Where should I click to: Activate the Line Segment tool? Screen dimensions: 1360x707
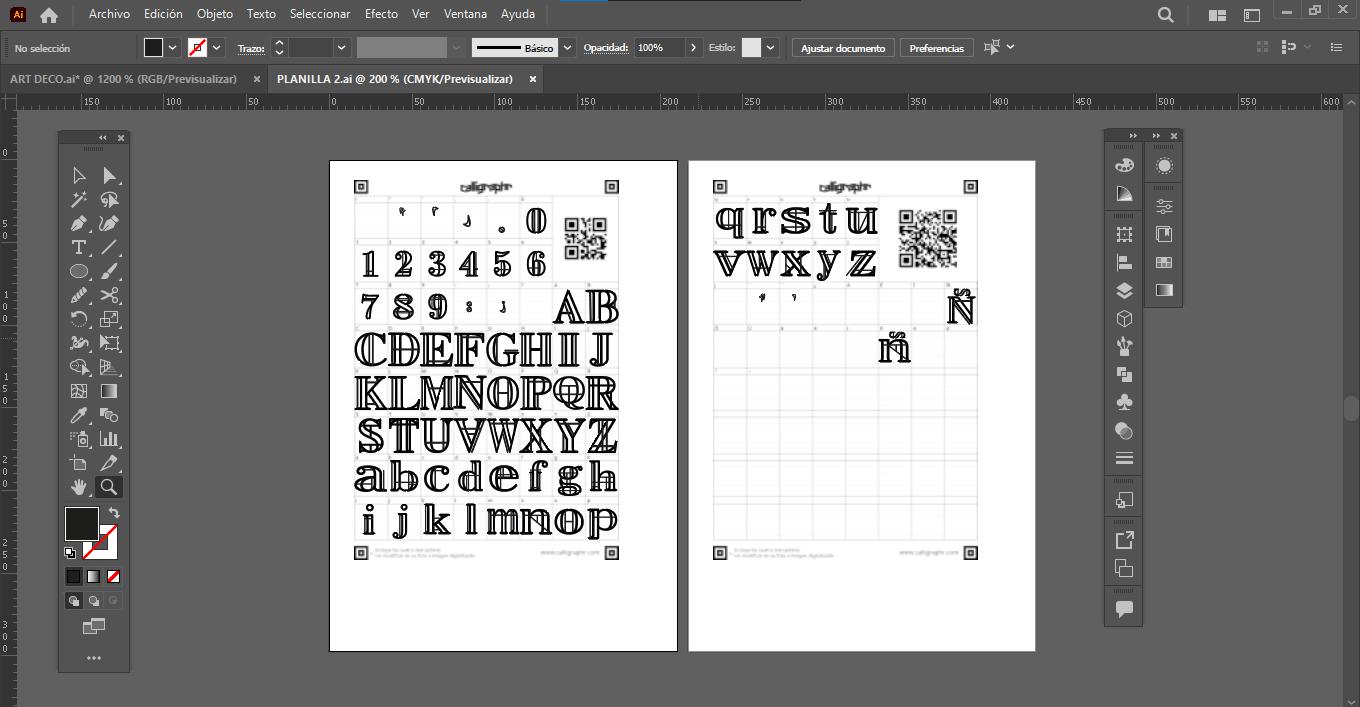click(x=110, y=247)
